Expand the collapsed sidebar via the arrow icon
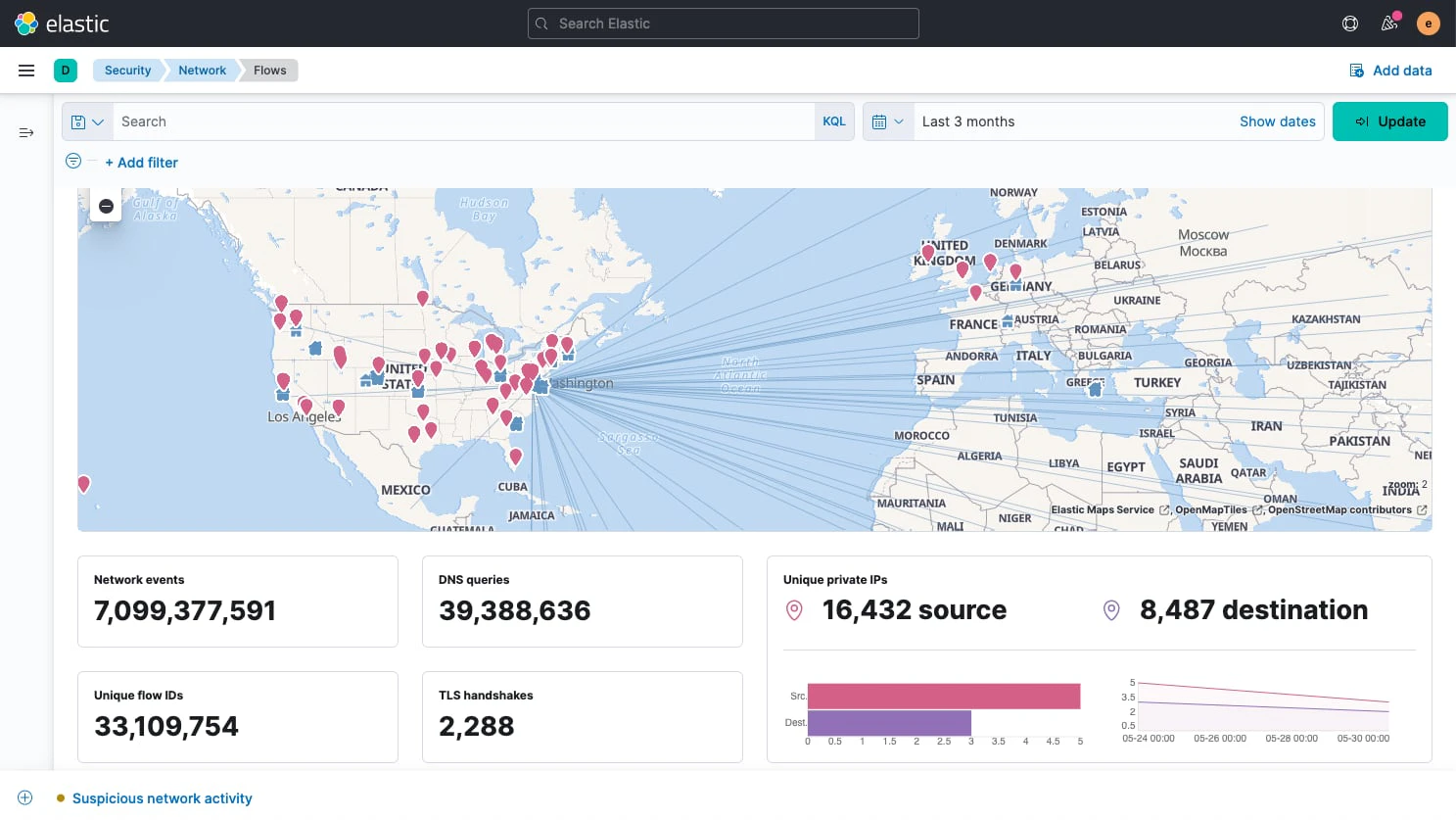This screenshot has height=820, width=1456. (26, 131)
